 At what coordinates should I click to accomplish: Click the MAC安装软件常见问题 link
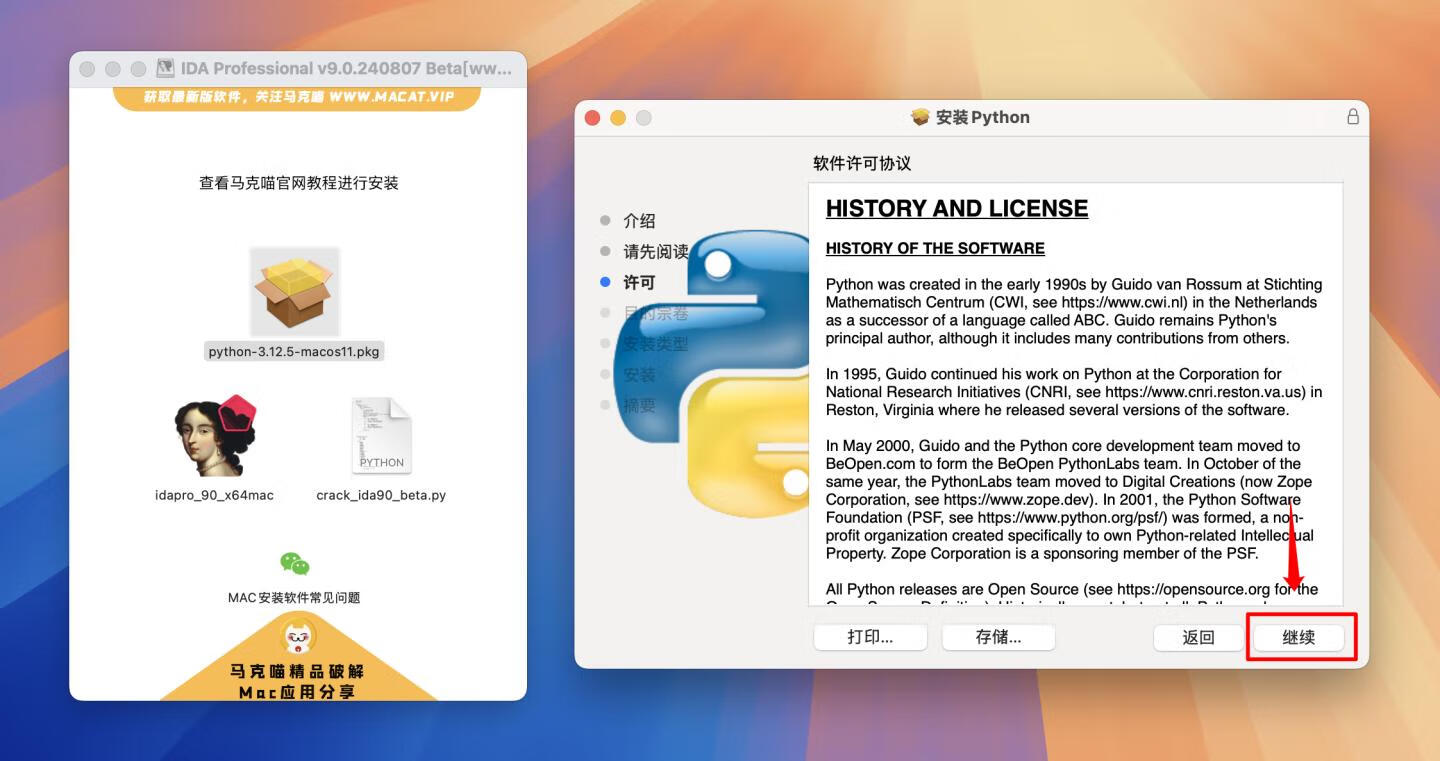click(294, 598)
